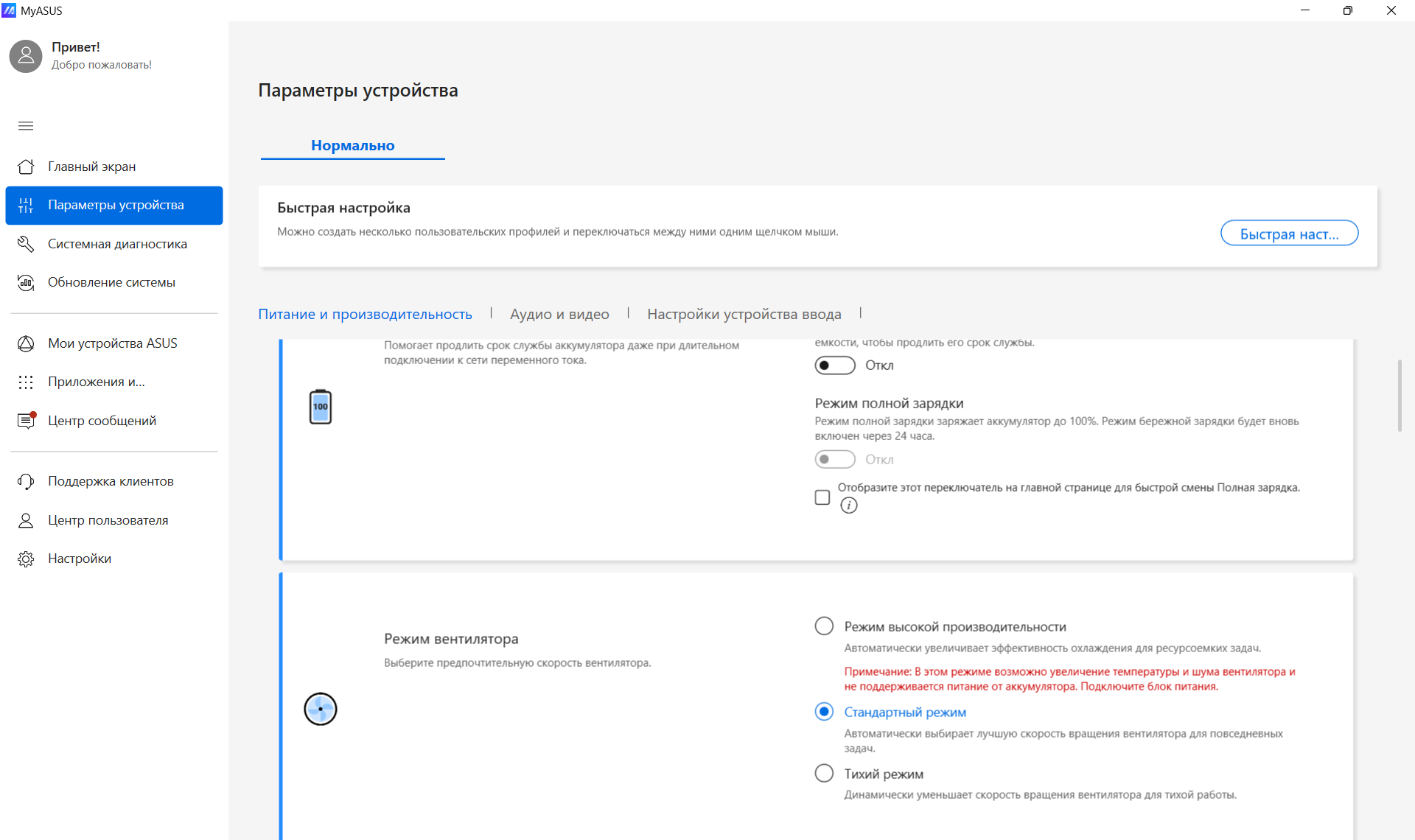Click the hamburger menu icon in sidebar
Viewport: 1415px width, 840px height.
coord(26,126)
